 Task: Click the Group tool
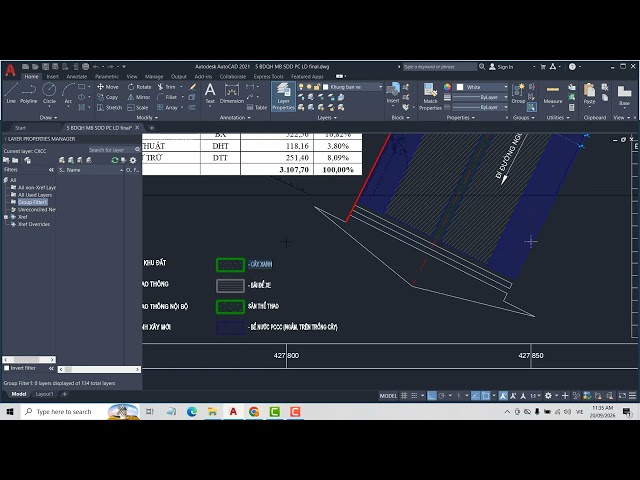(518, 93)
